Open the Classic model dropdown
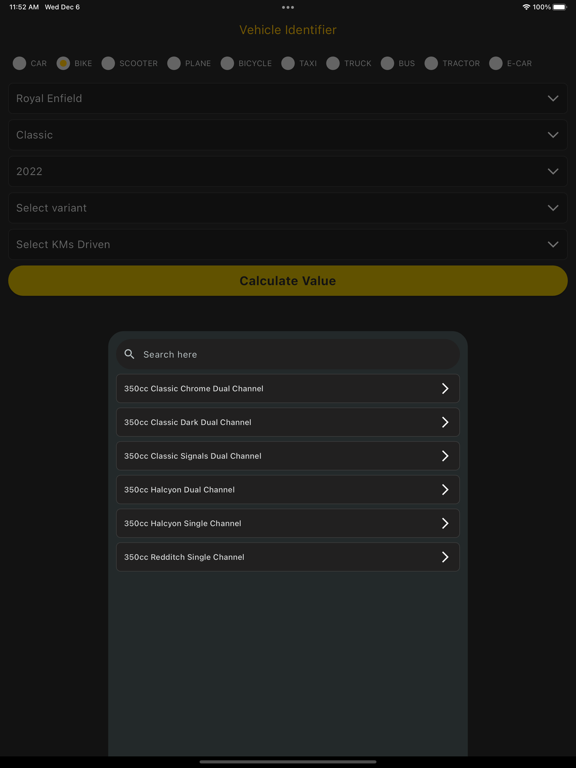576x768 pixels. 288,135
